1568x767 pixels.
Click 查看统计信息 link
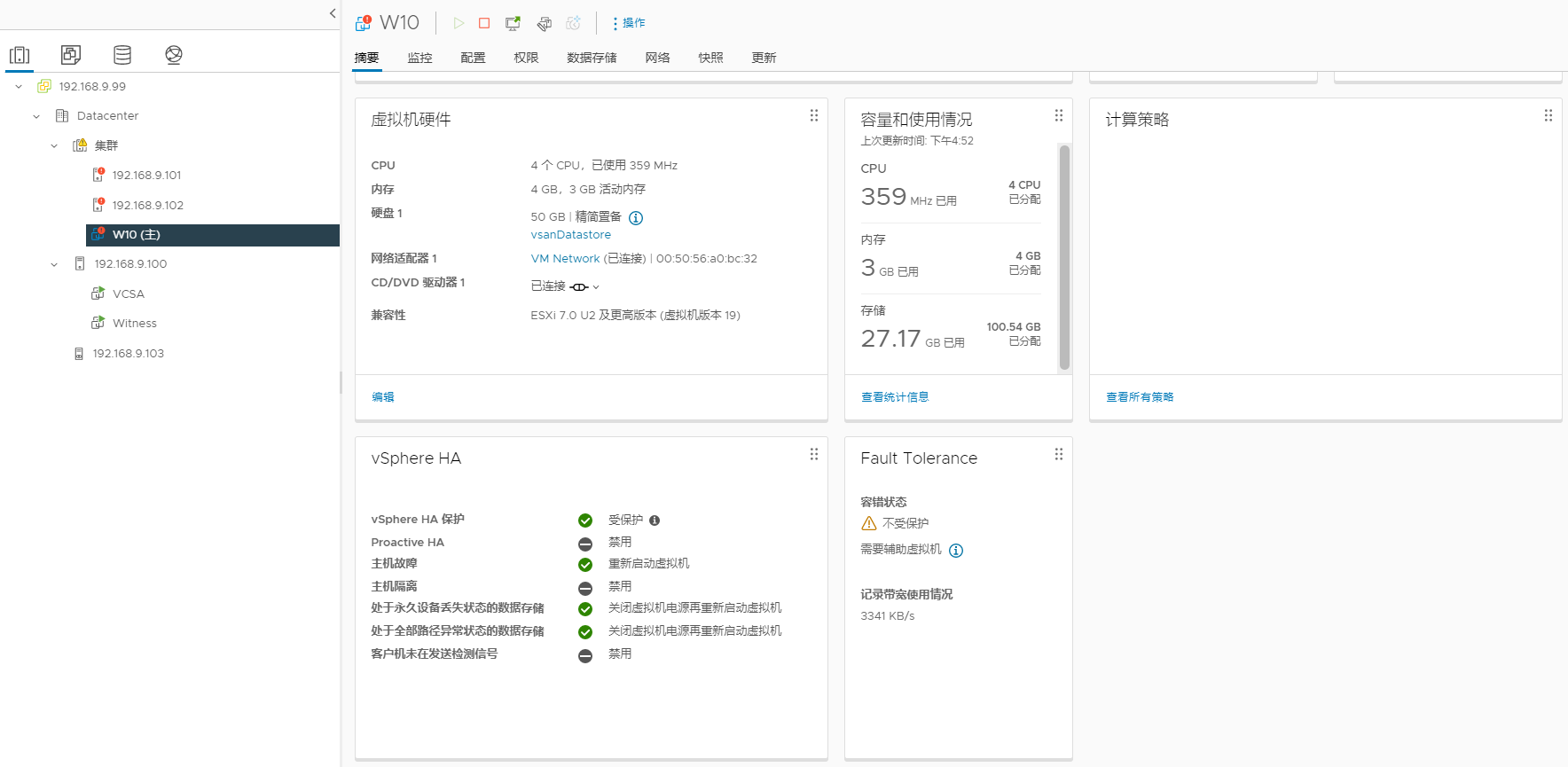click(x=895, y=397)
